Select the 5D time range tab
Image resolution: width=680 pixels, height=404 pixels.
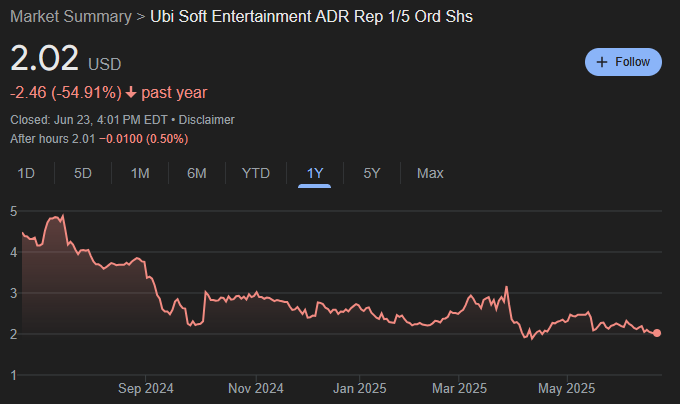pyautogui.click(x=83, y=173)
